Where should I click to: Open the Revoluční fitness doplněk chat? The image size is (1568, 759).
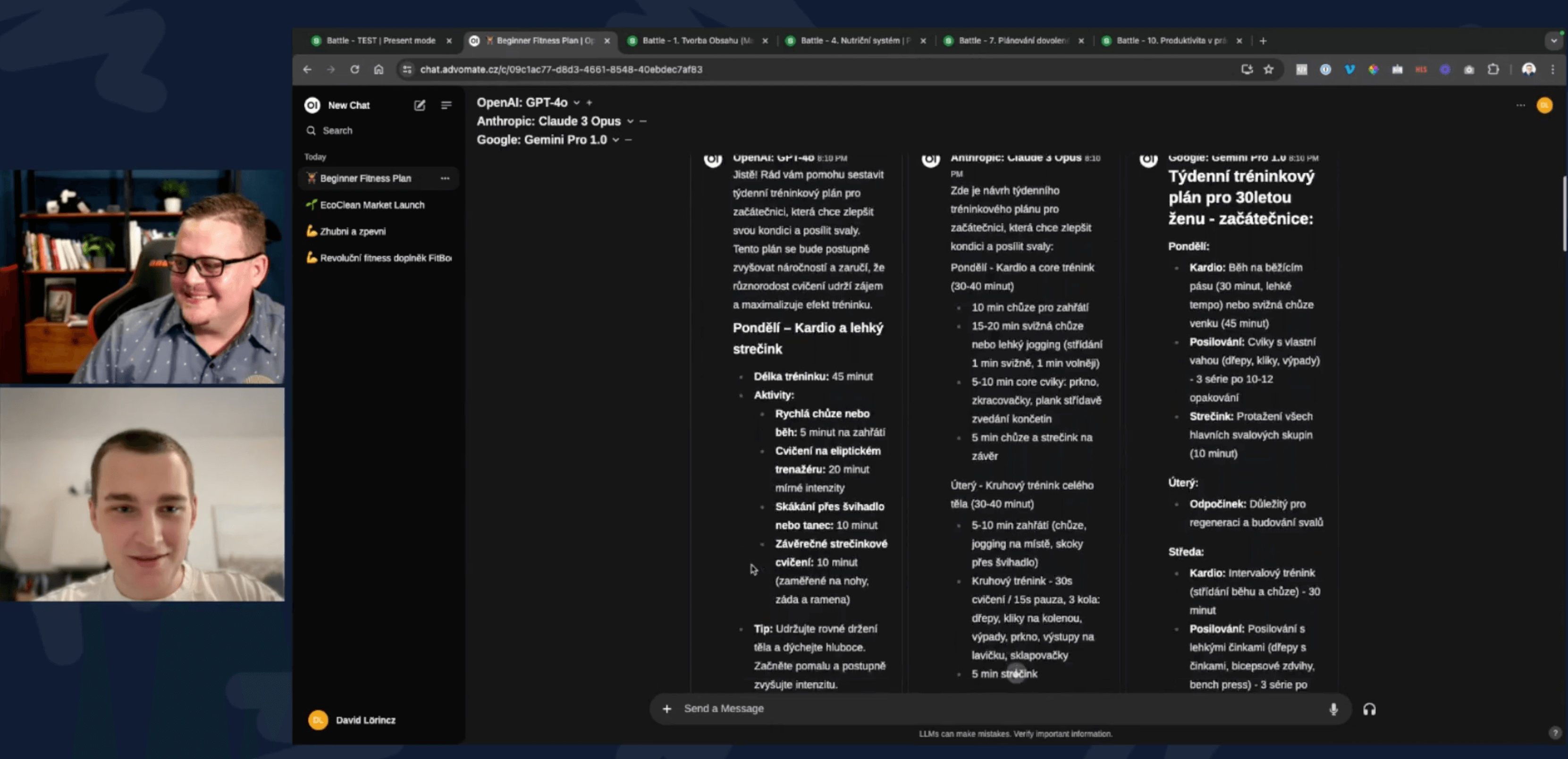click(379, 258)
